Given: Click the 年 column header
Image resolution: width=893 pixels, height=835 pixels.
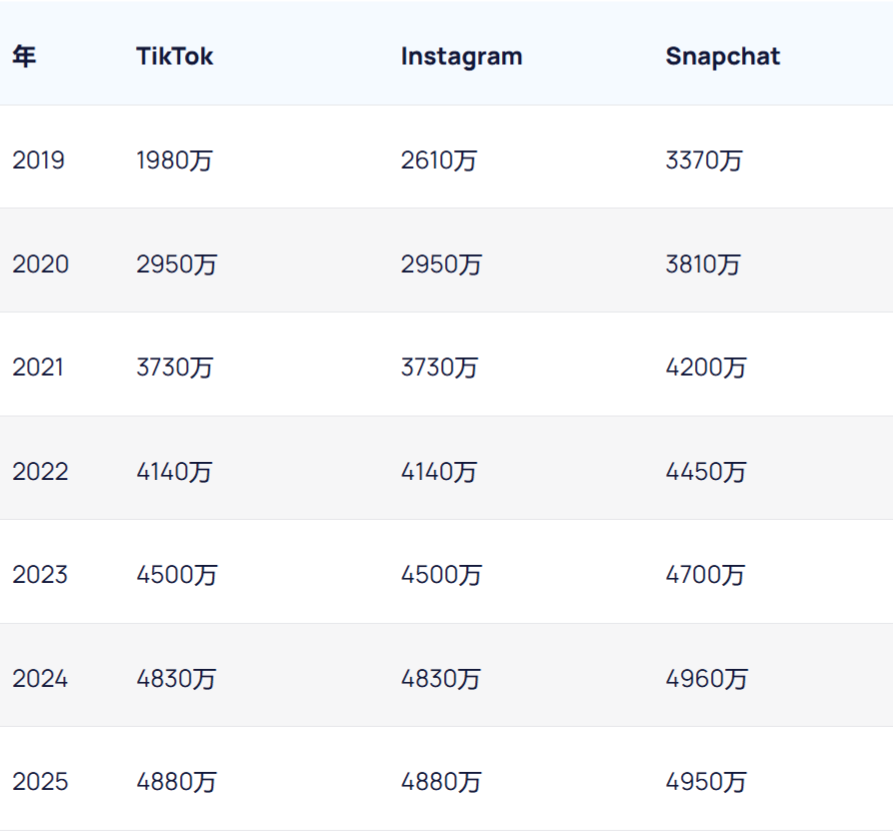Looking at the screenshot, I should point(24,57).
